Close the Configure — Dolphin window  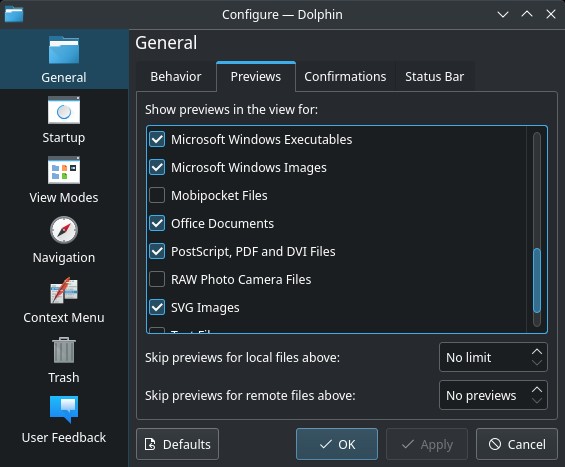[x=551, y=14]
